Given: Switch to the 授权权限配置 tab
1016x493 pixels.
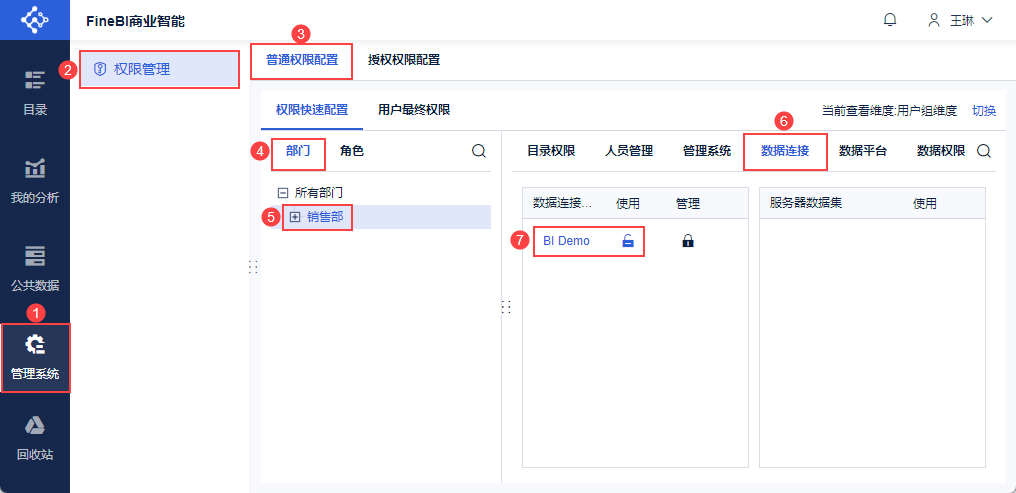Looking at the screenshot, I should (x=404, y=59).
